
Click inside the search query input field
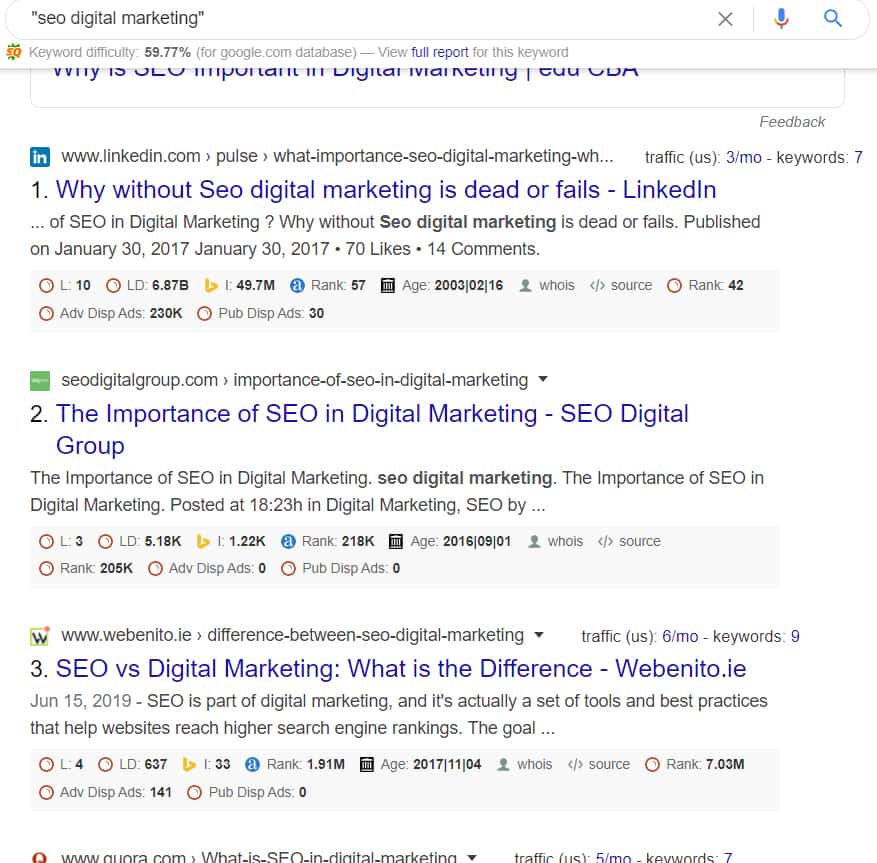(369, 18)
